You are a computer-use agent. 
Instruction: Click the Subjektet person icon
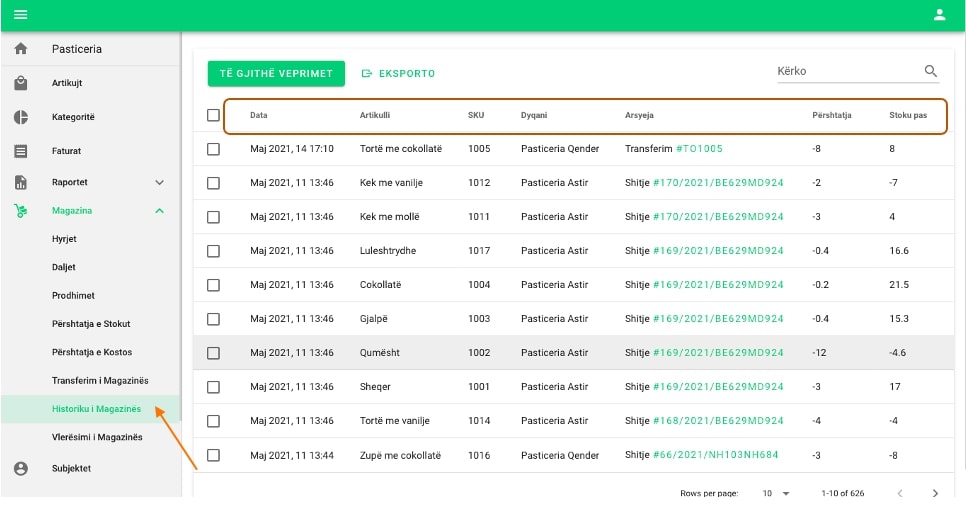click(x=21, y=468)
